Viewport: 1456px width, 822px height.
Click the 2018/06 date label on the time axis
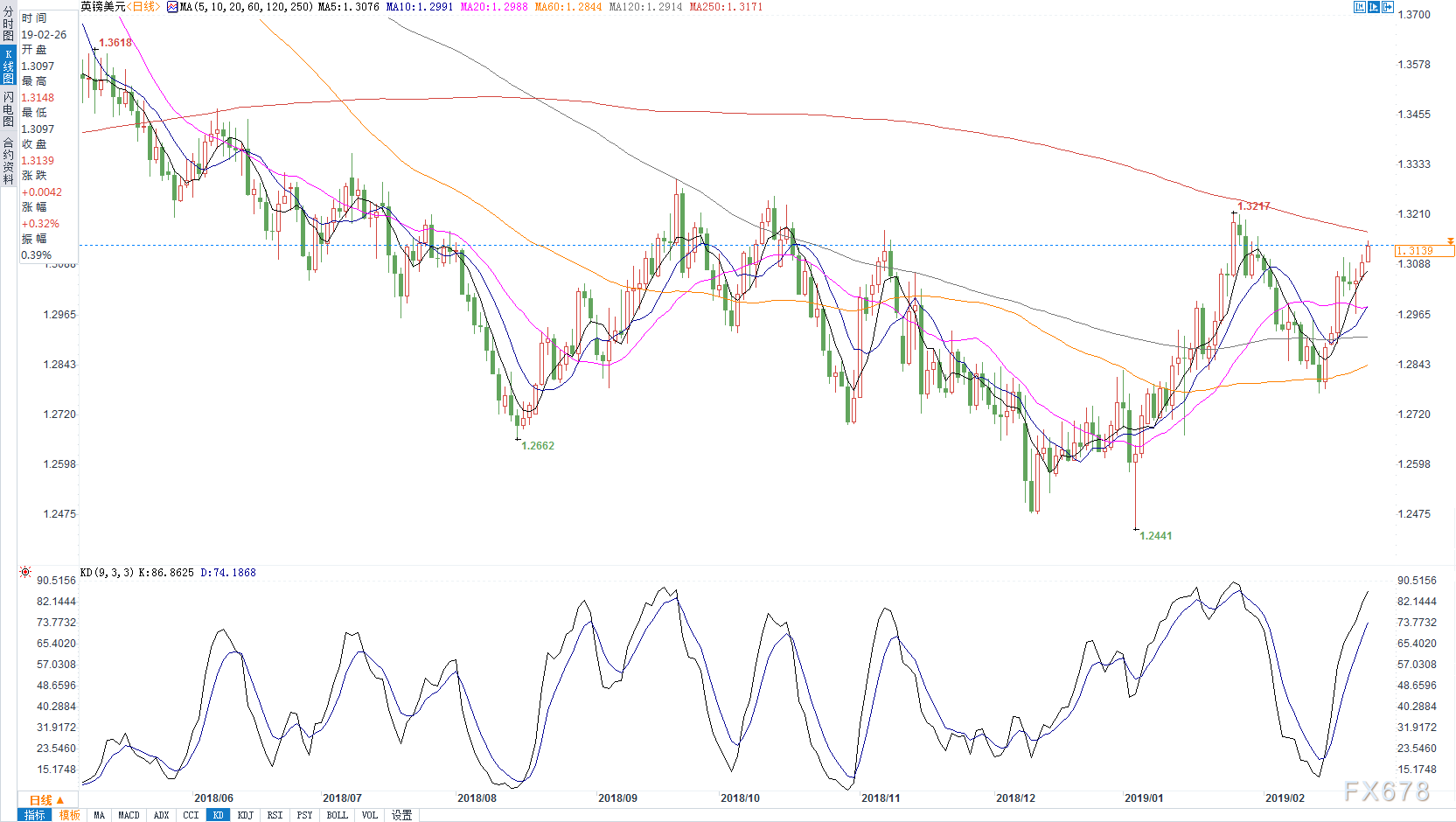click(x=213, y=798)
